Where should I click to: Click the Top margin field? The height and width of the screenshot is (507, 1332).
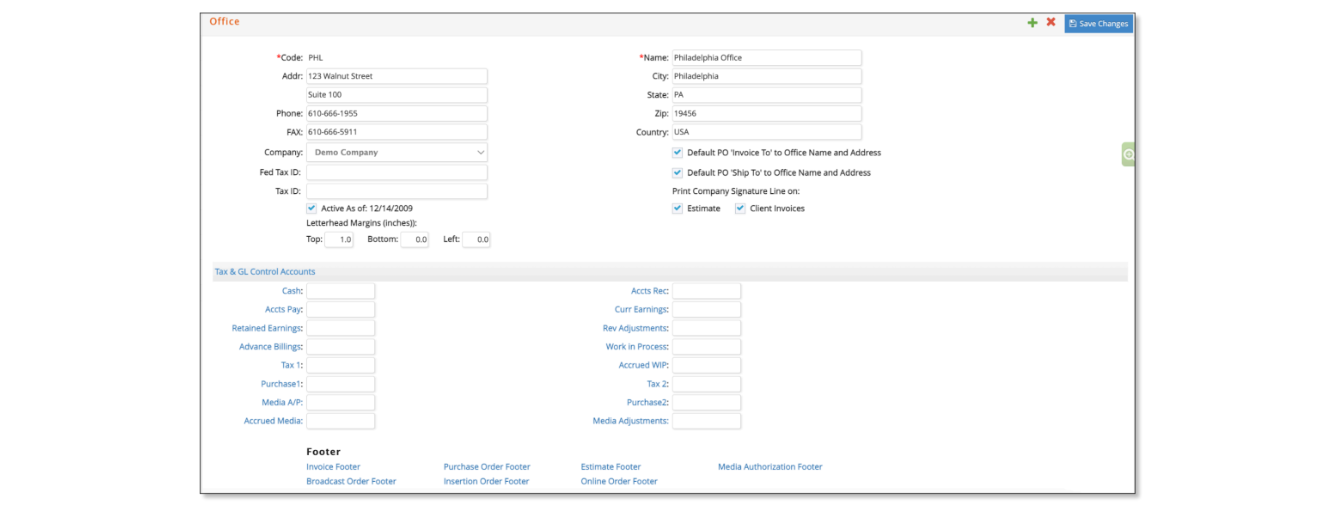pos(339,240)
